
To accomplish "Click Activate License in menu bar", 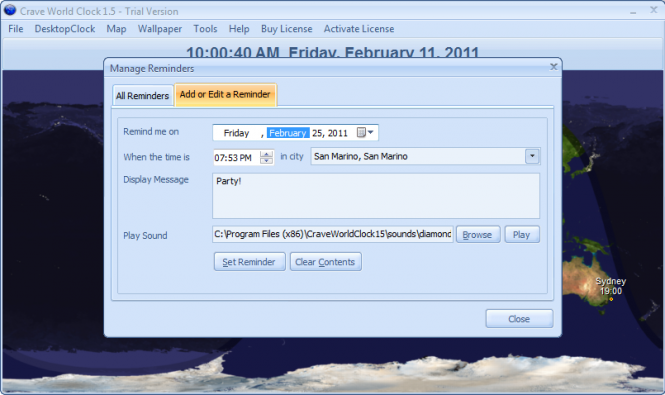I will [x=359, y=29].
